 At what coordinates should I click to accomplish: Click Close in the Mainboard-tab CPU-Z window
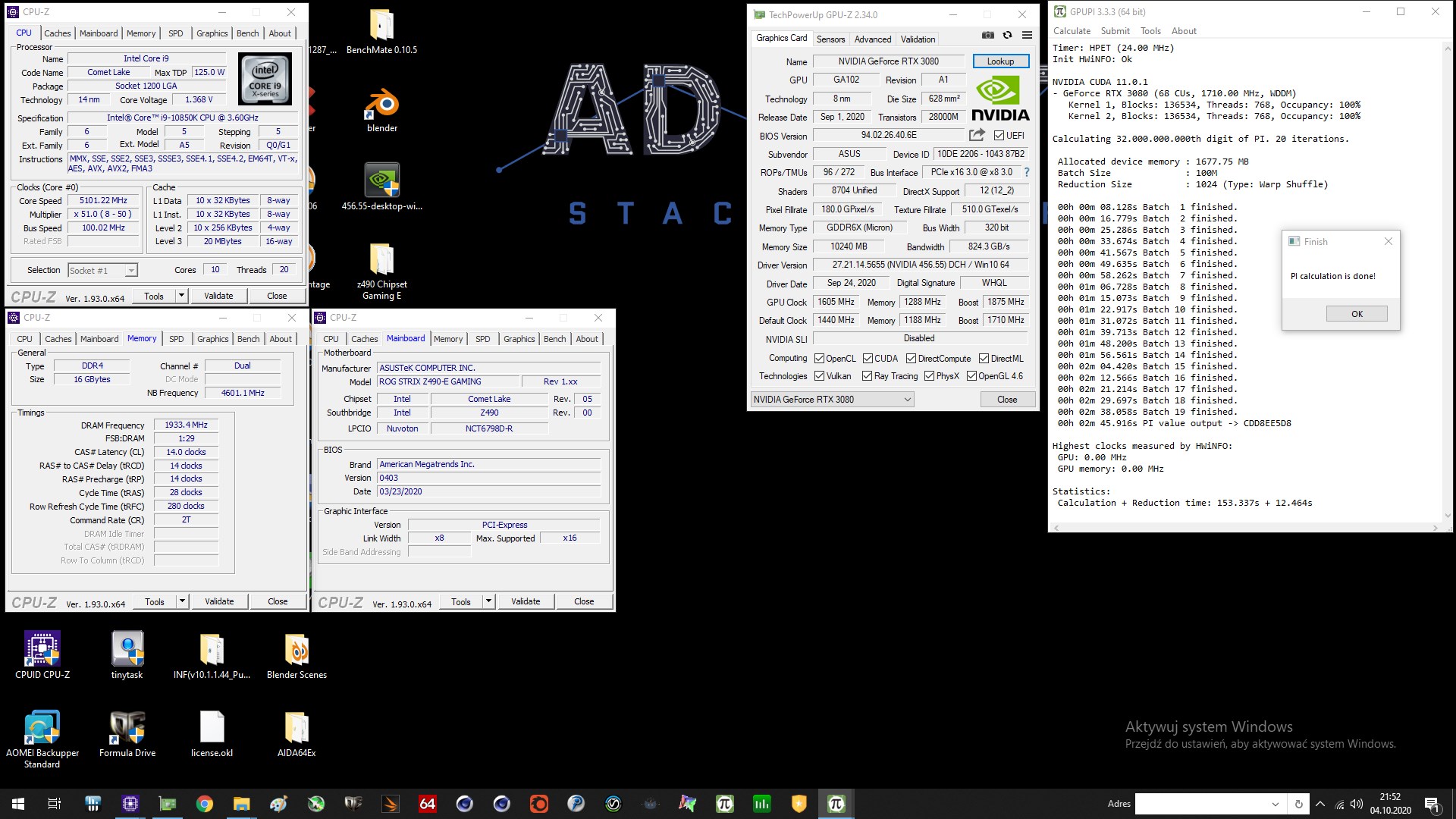pos(584,601)
